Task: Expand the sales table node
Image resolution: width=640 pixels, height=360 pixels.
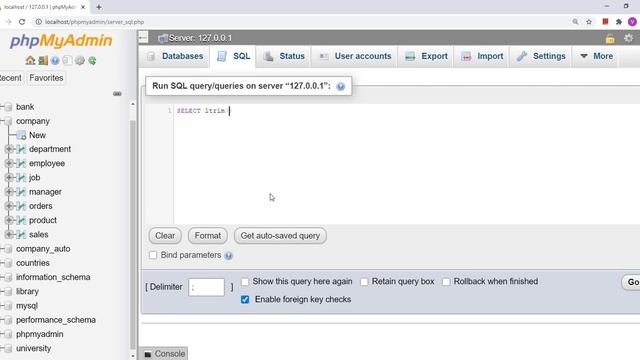Action: (9, 235)
